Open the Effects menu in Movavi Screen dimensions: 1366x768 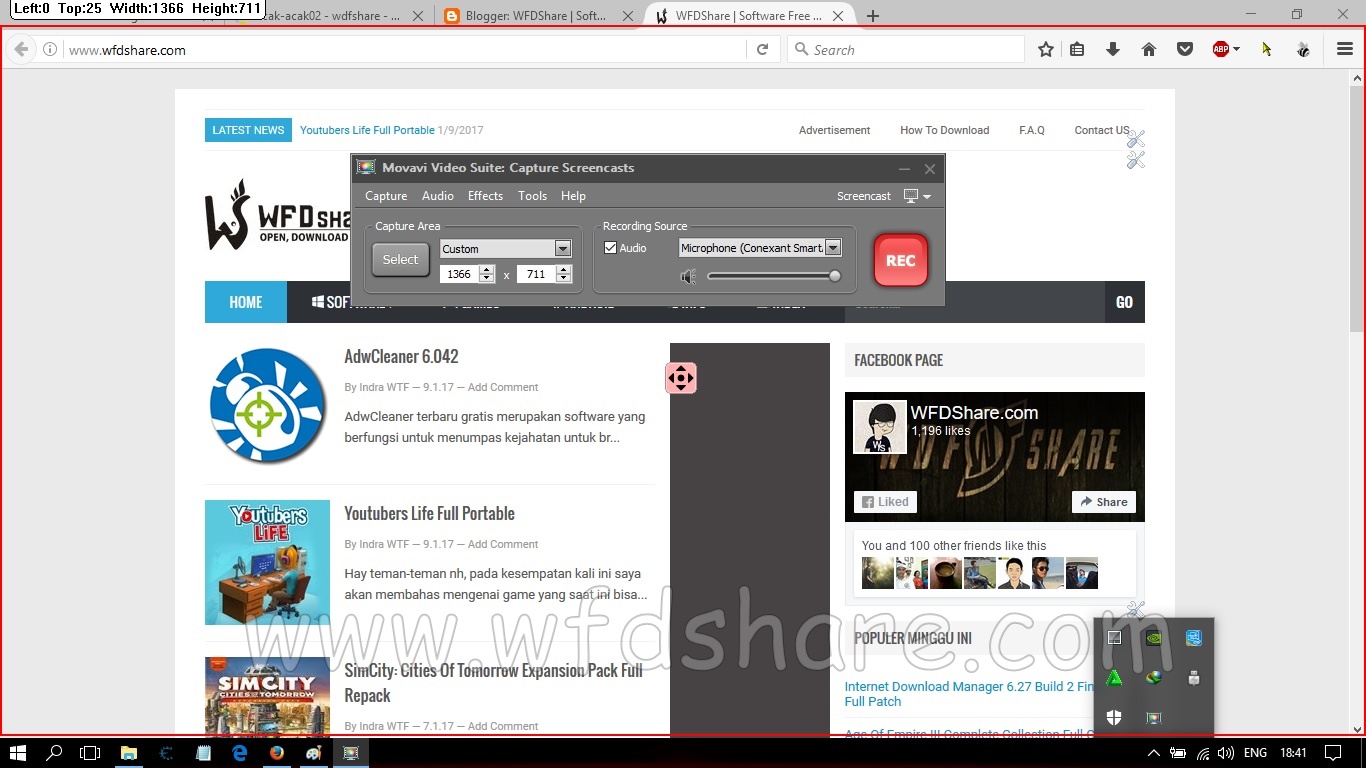[x=485, y=196]
